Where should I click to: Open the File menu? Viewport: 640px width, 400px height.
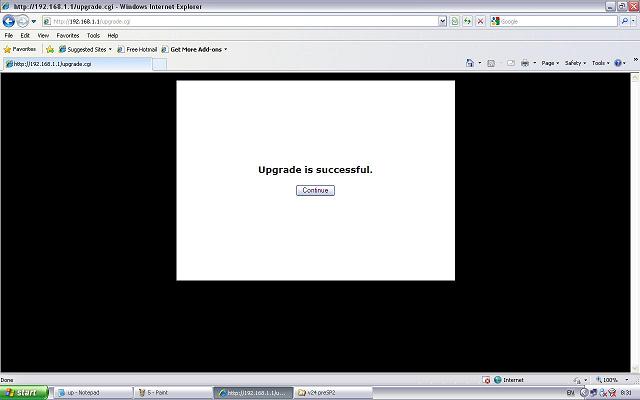[9, 36]
